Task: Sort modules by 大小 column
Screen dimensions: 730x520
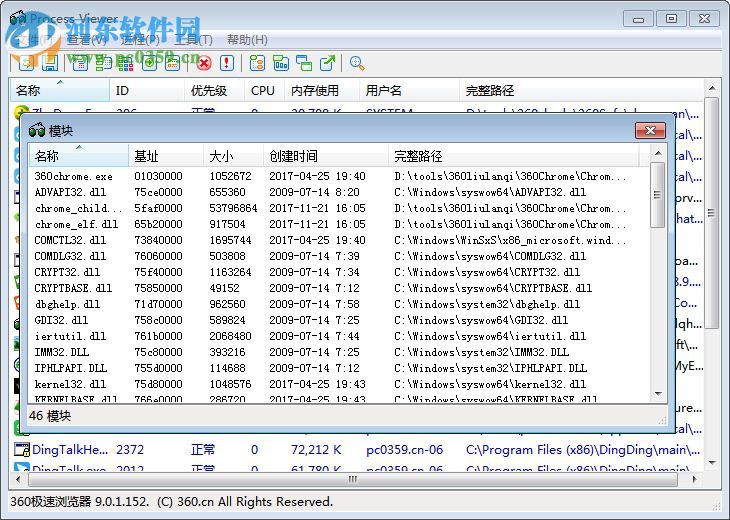Action: pyautogui.click(x=233, y=155)
